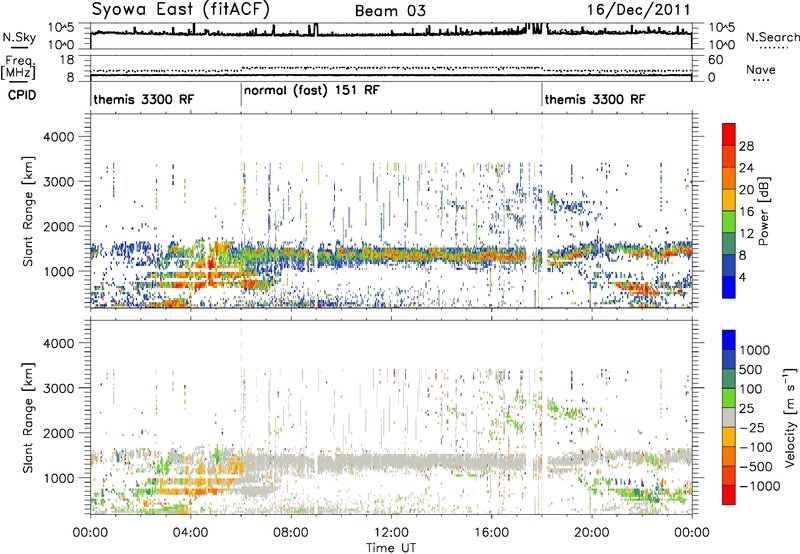Click the 'Velocity [m s-1]' color bar label
Screen dimensions: 800x554
pos(790,417)
